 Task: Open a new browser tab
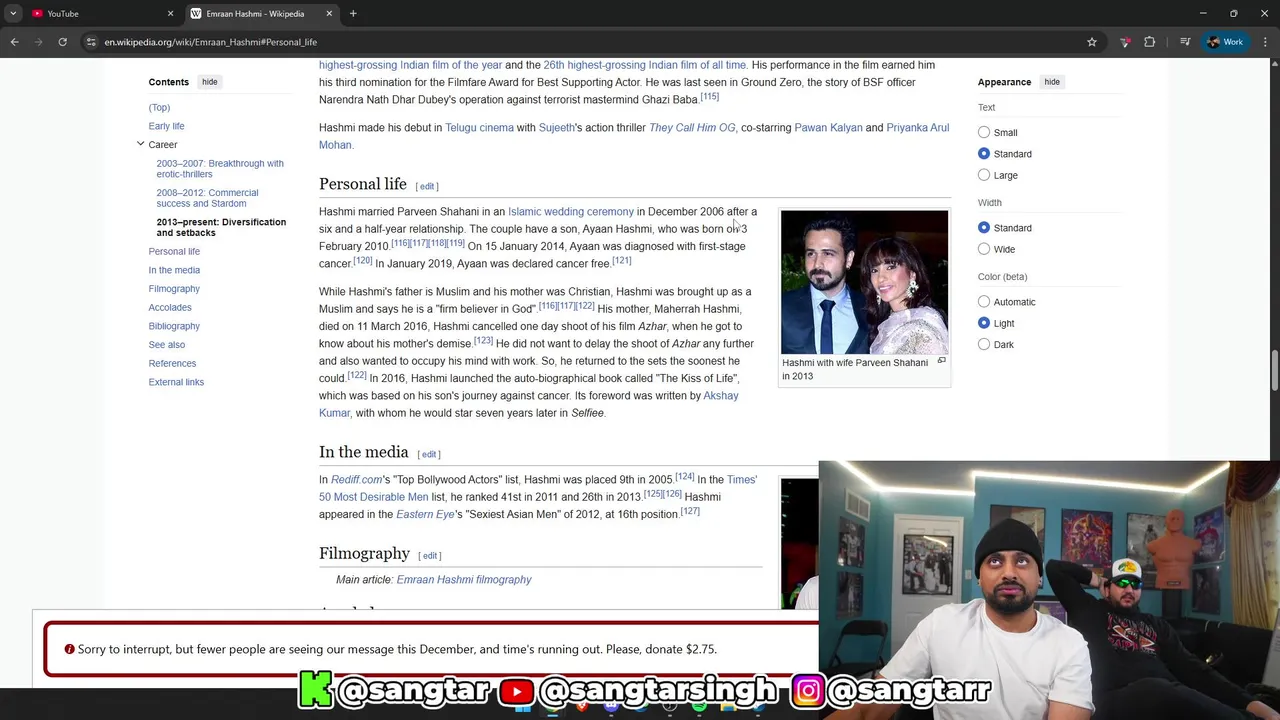pos(353,14)
